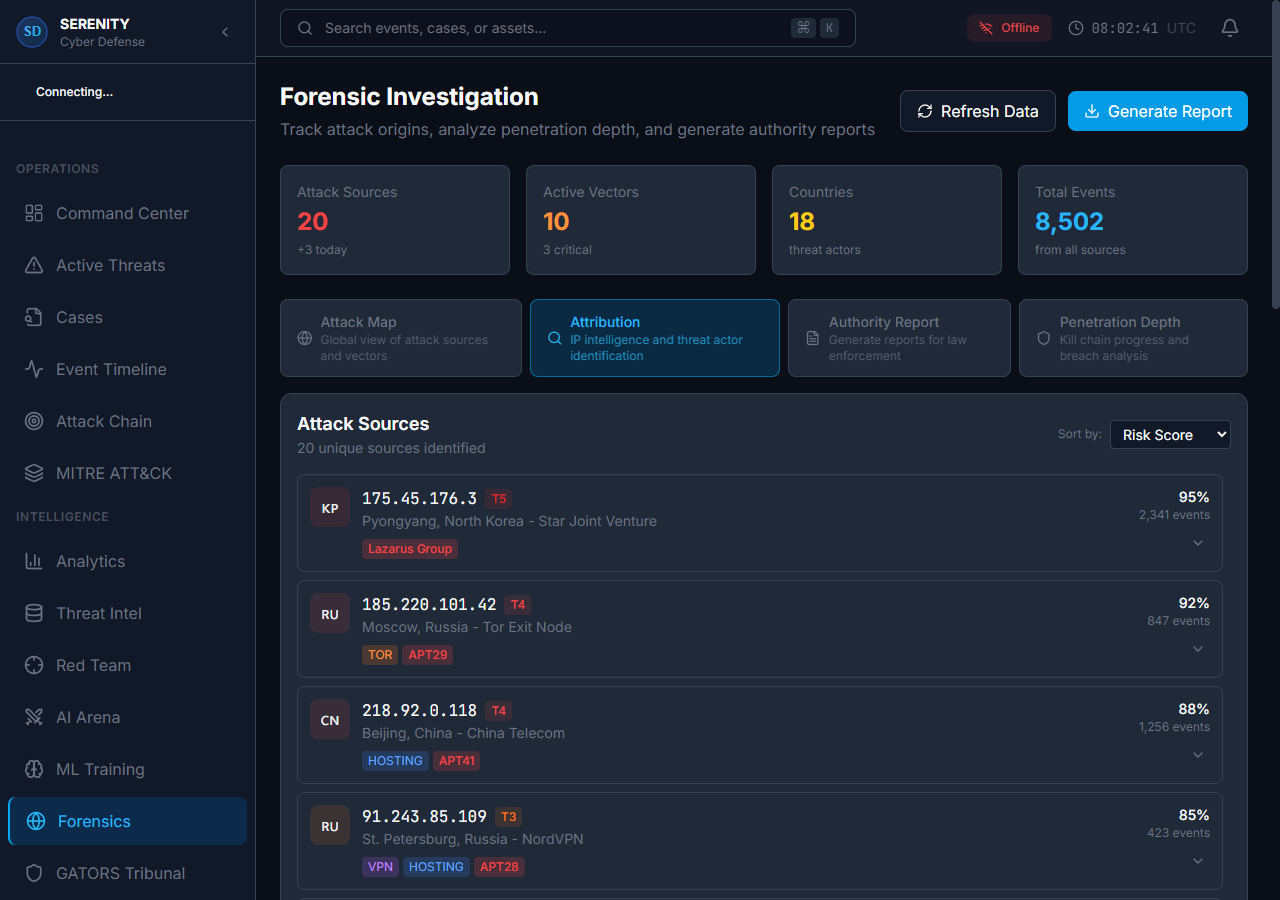Viewport: 1280px width, 900px height.
Task: Open the notifications bell
Action: pyautogui.click(x=1229, y=28)
